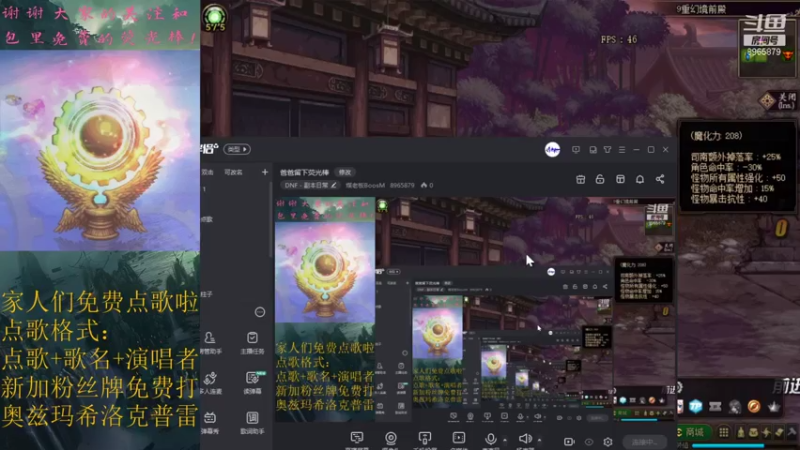Image resolution: width=800 pixels, height=450 pixels.
Task: Click the record video icon
Action: pyautogui.click(x=569, y=442)
